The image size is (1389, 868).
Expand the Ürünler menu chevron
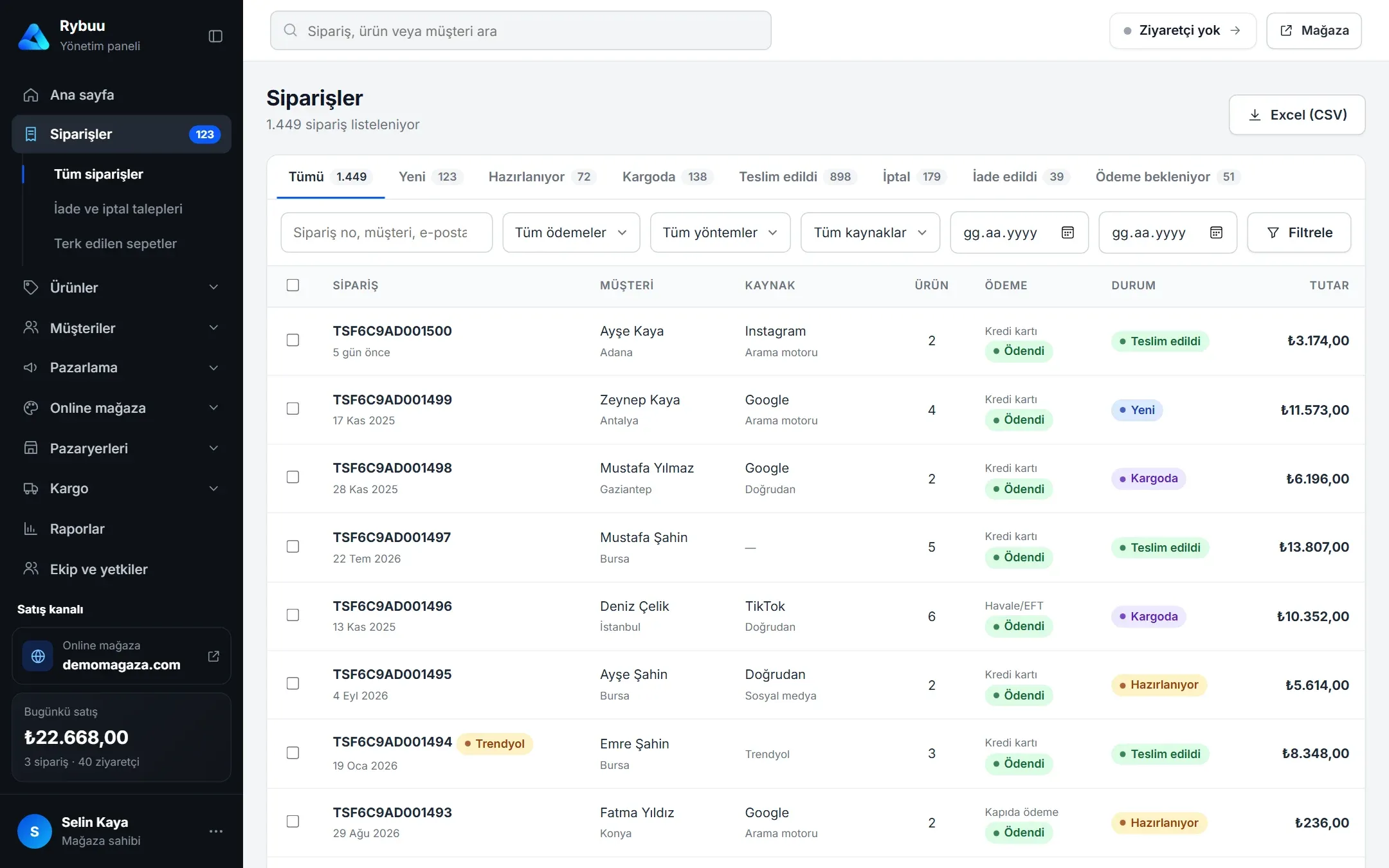(213, 287)
